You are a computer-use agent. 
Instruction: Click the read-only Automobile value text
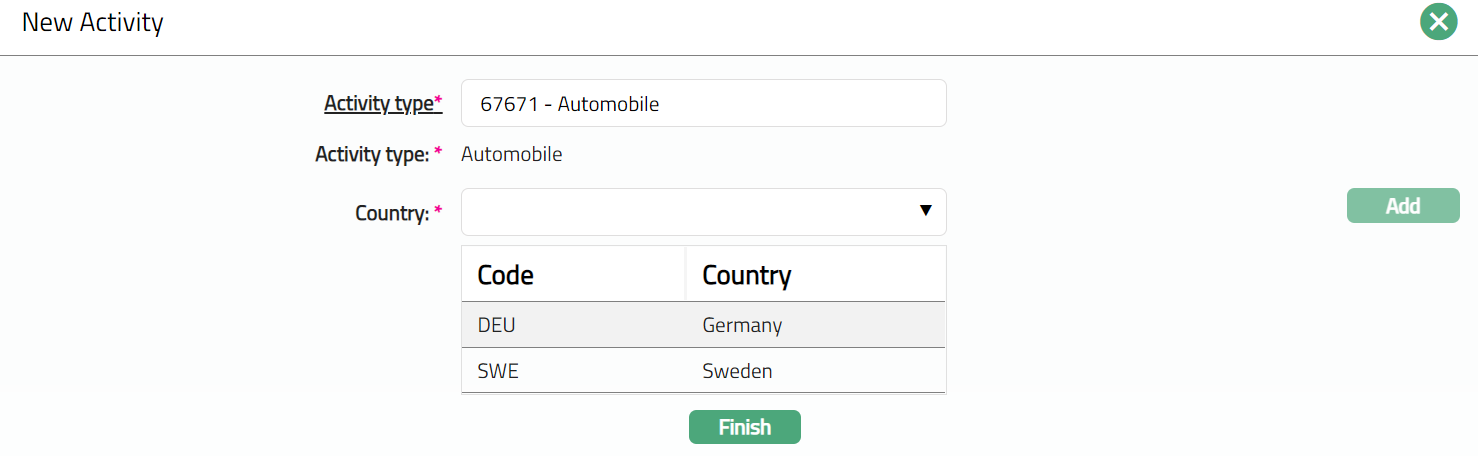click(512, 155)
